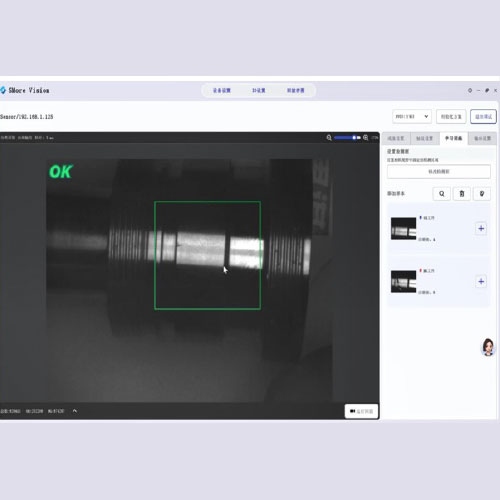Screen dimensions: 500x500
Task: Click the zoom-in magnifier above the camera view
Action: point(366,138)
